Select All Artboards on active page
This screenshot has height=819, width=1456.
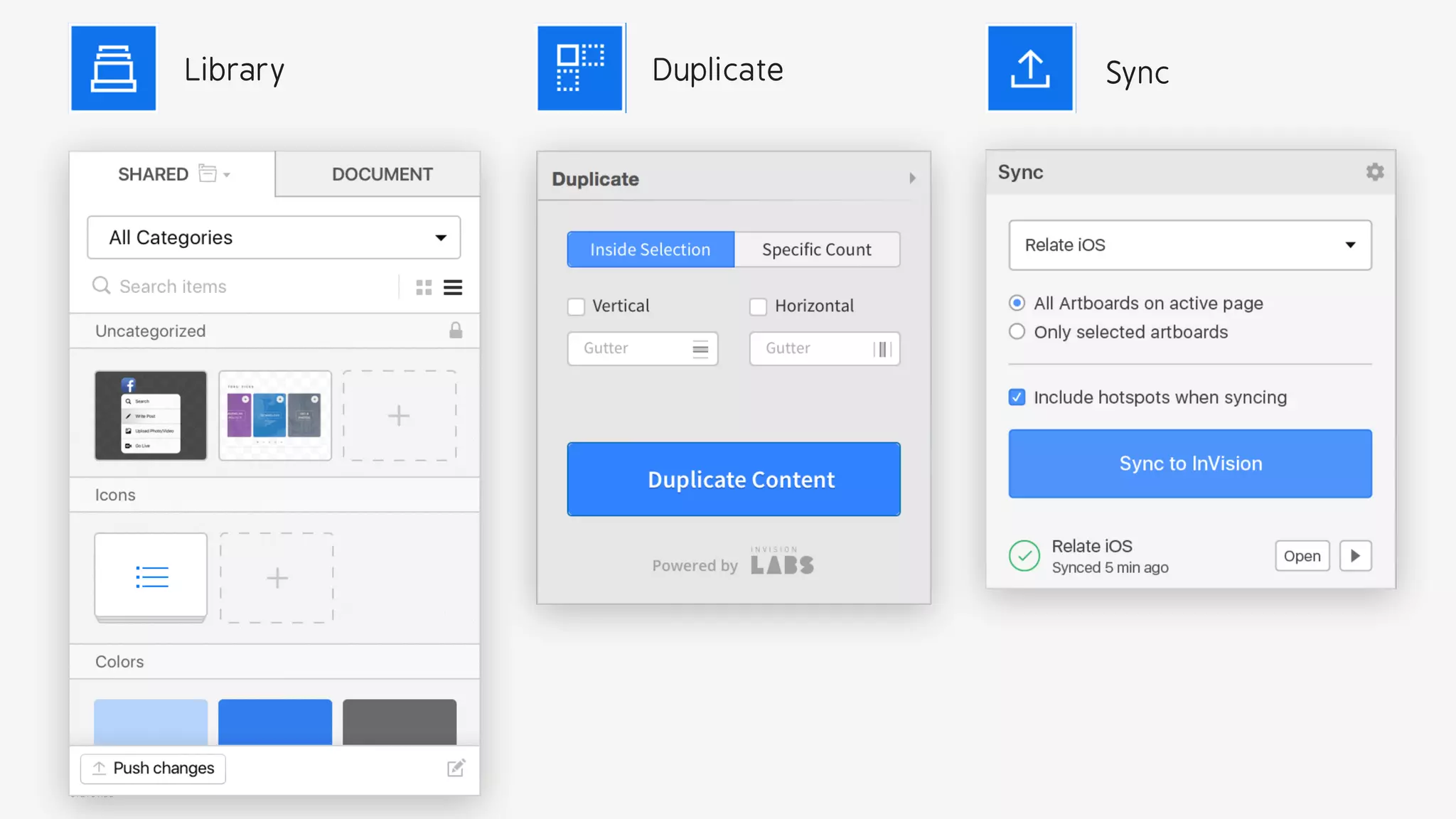pyautogui.click(x=1017, y=303)
